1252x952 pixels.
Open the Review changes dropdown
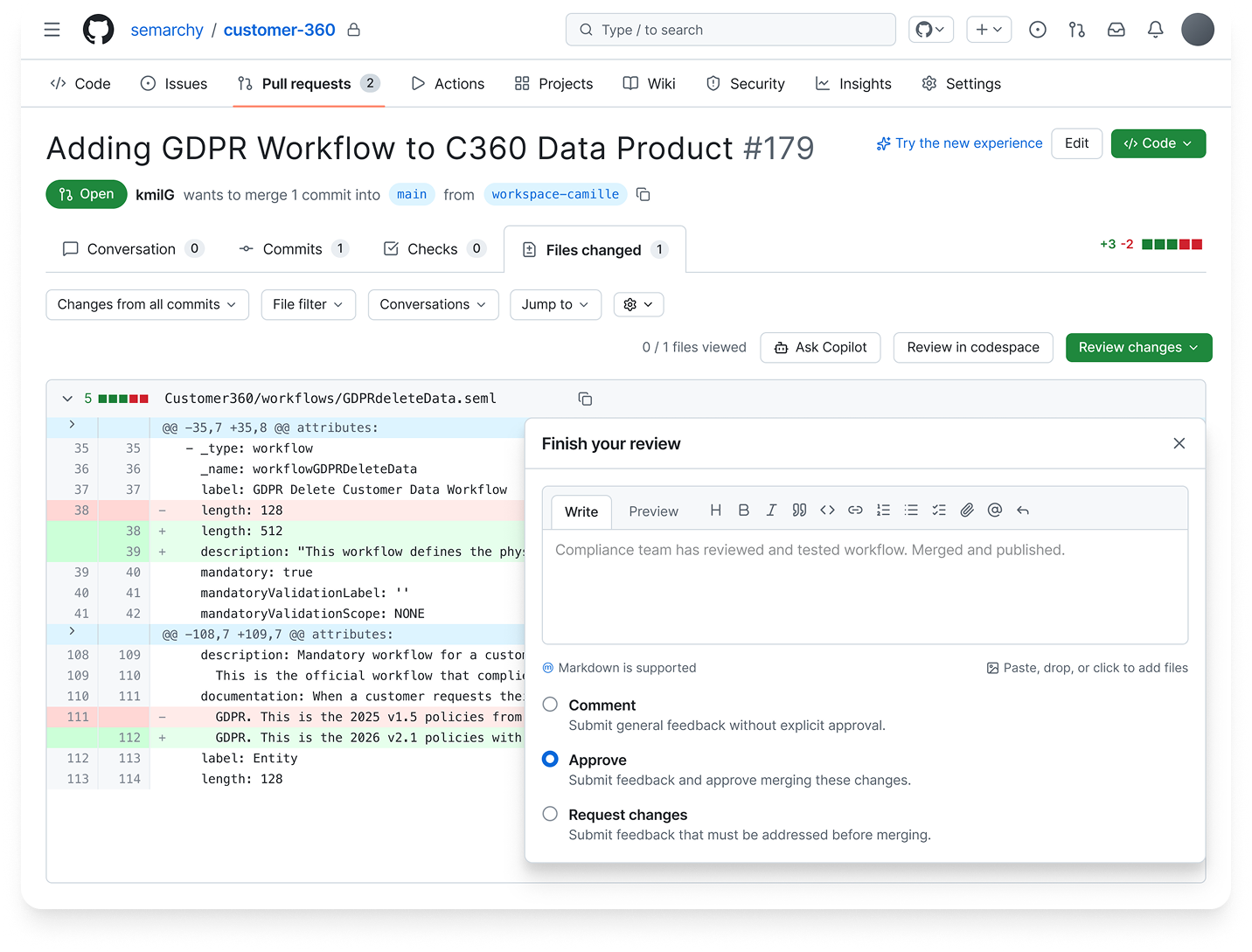click(1138, 347)
